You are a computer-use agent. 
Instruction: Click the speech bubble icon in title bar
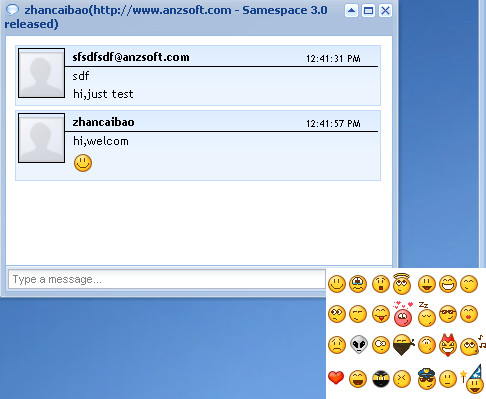pyautogui.click(x=12, y=9)
